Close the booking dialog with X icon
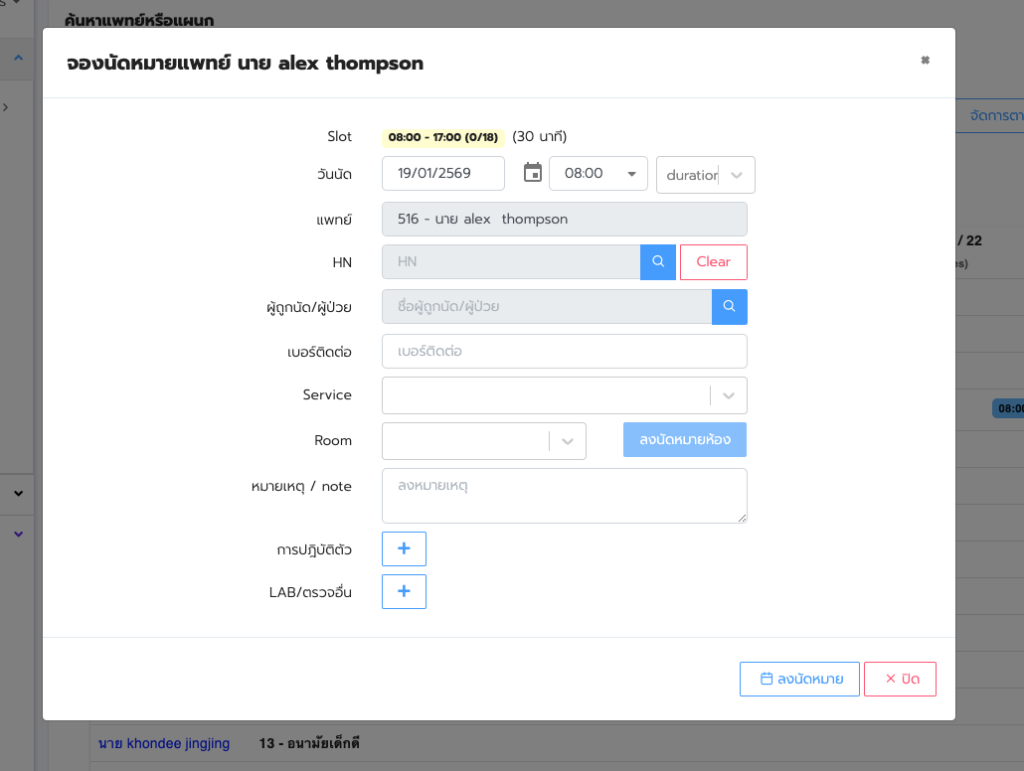 click(925, 61)
